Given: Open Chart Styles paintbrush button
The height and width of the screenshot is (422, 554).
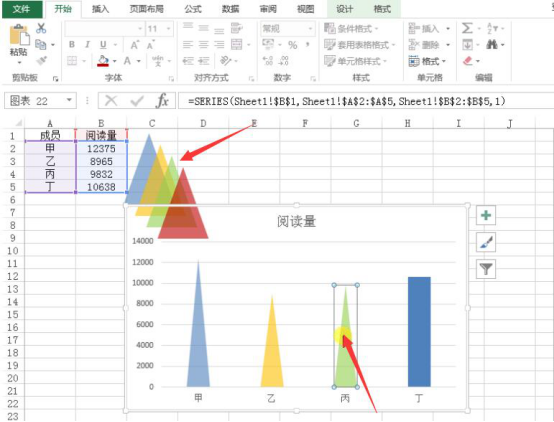Looking at the screenshot, I should [486, 242].
